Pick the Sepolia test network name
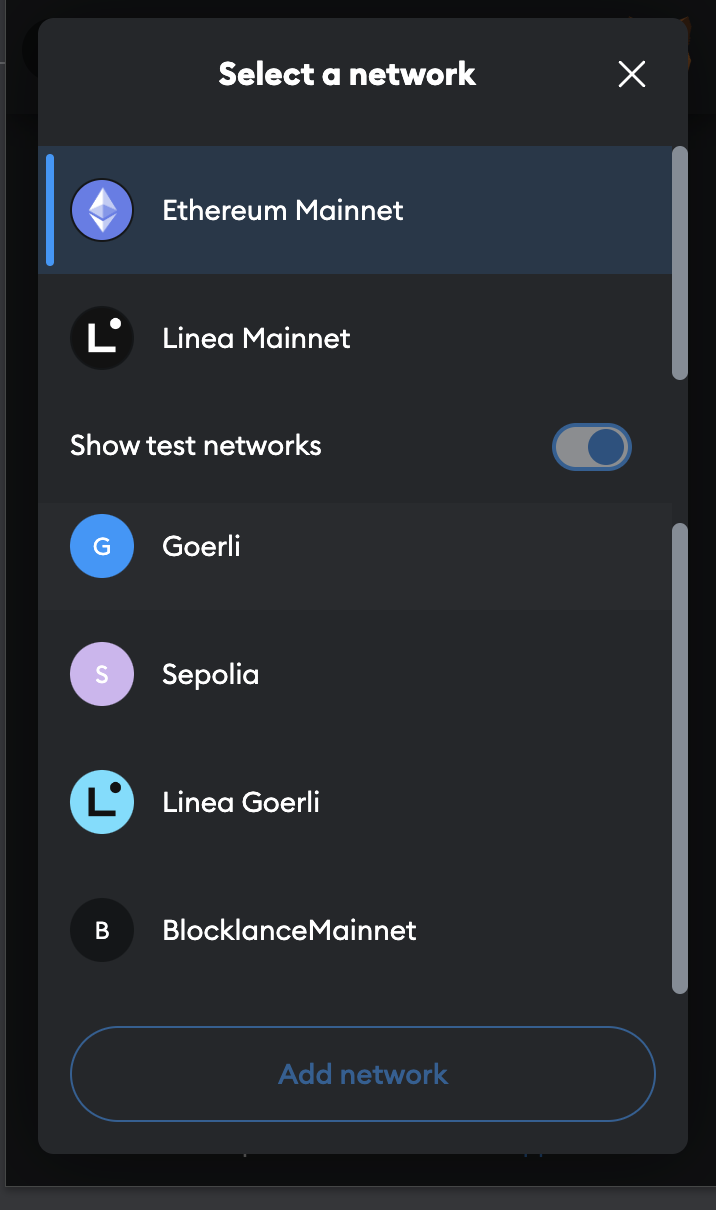 pyautogui.click(x=210, y=674)
